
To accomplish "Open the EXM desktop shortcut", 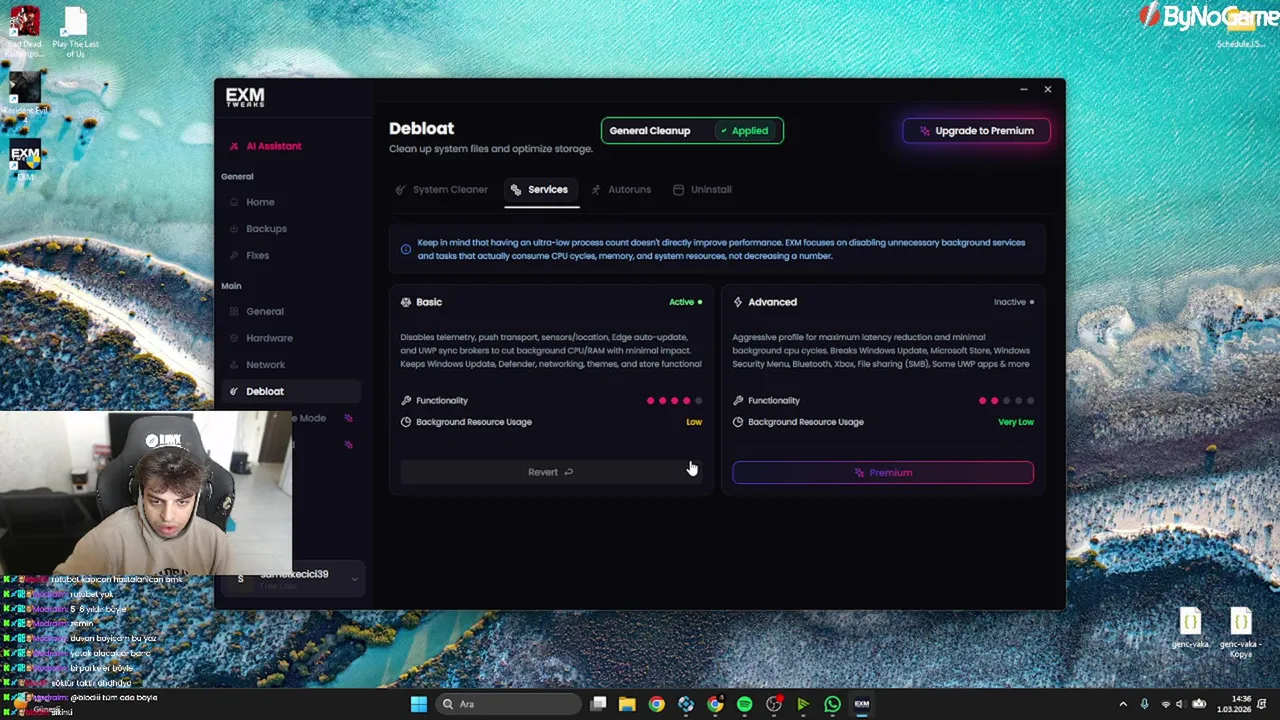I will (25, 162).
